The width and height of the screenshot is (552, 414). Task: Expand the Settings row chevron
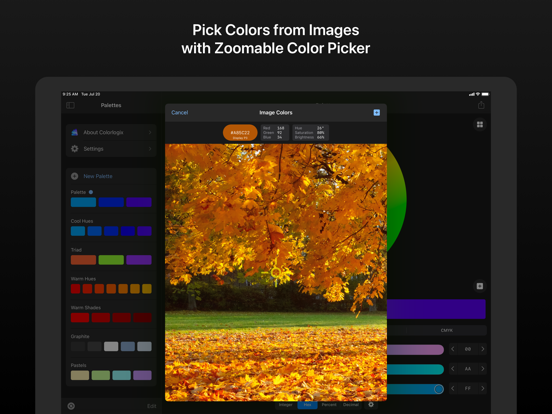click(x=150, y=149)
